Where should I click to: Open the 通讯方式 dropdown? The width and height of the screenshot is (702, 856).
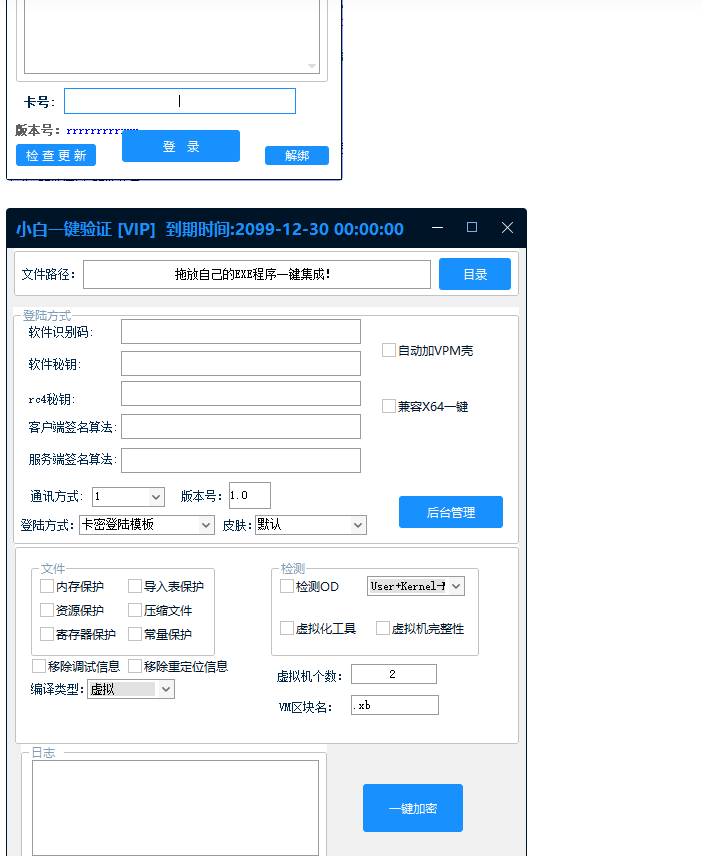[128, 496]
